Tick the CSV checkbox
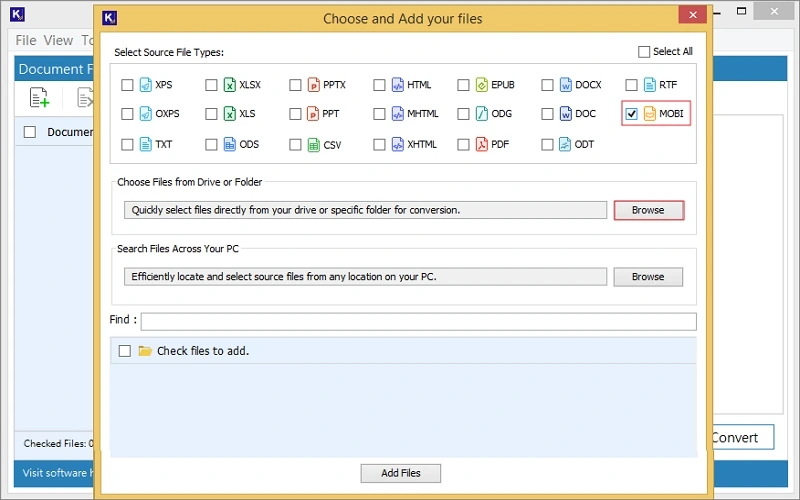The image size is (800, 500). 295,145
